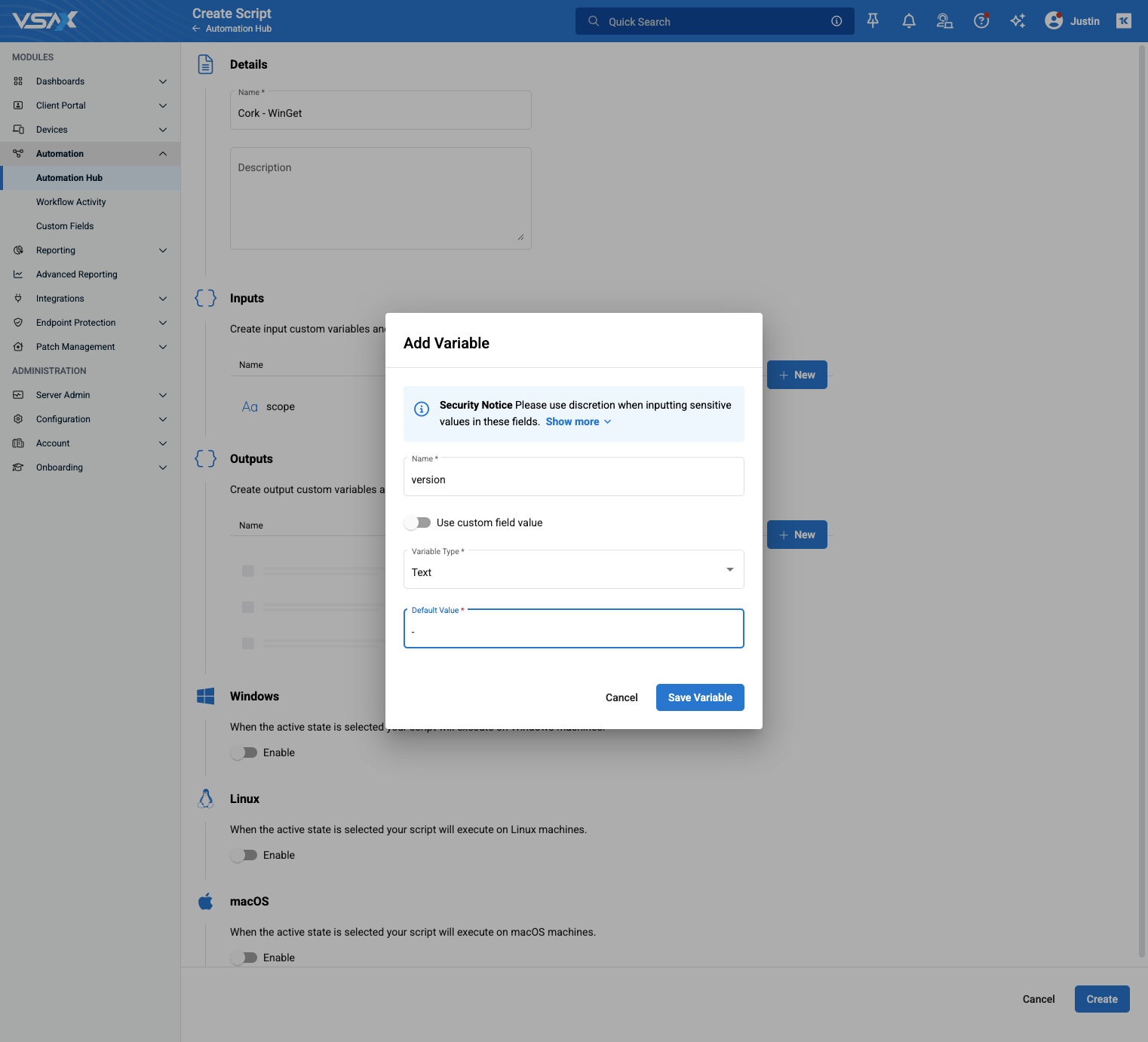The height and width of the screenshot is (1042, 1148).
Task: Open the user chat icon in the top bar
Action: click(945, 21)
